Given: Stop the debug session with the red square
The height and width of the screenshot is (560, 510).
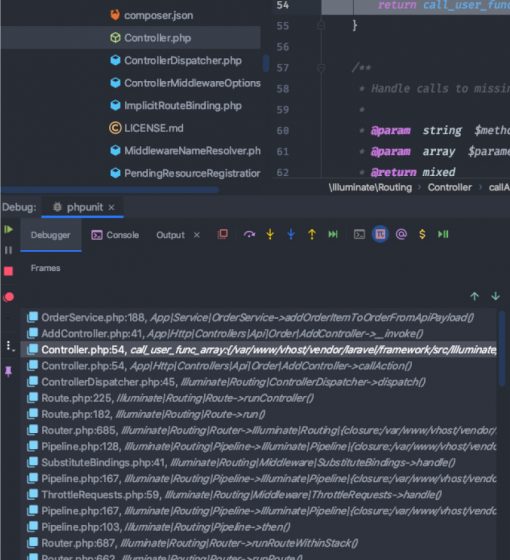Looking at the screenshot, I should pyautogui.click(x=8, y=271).
